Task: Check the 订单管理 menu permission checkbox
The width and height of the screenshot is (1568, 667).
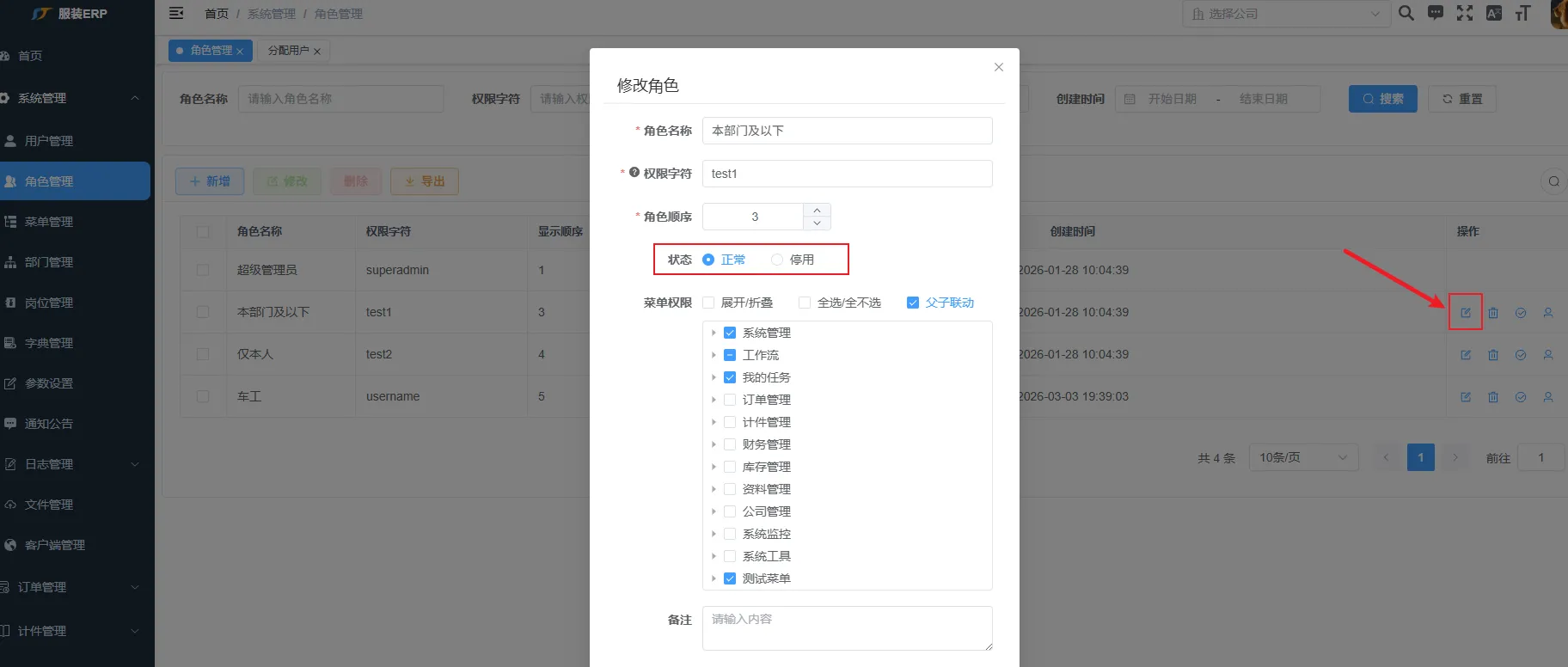Action: 730,400
